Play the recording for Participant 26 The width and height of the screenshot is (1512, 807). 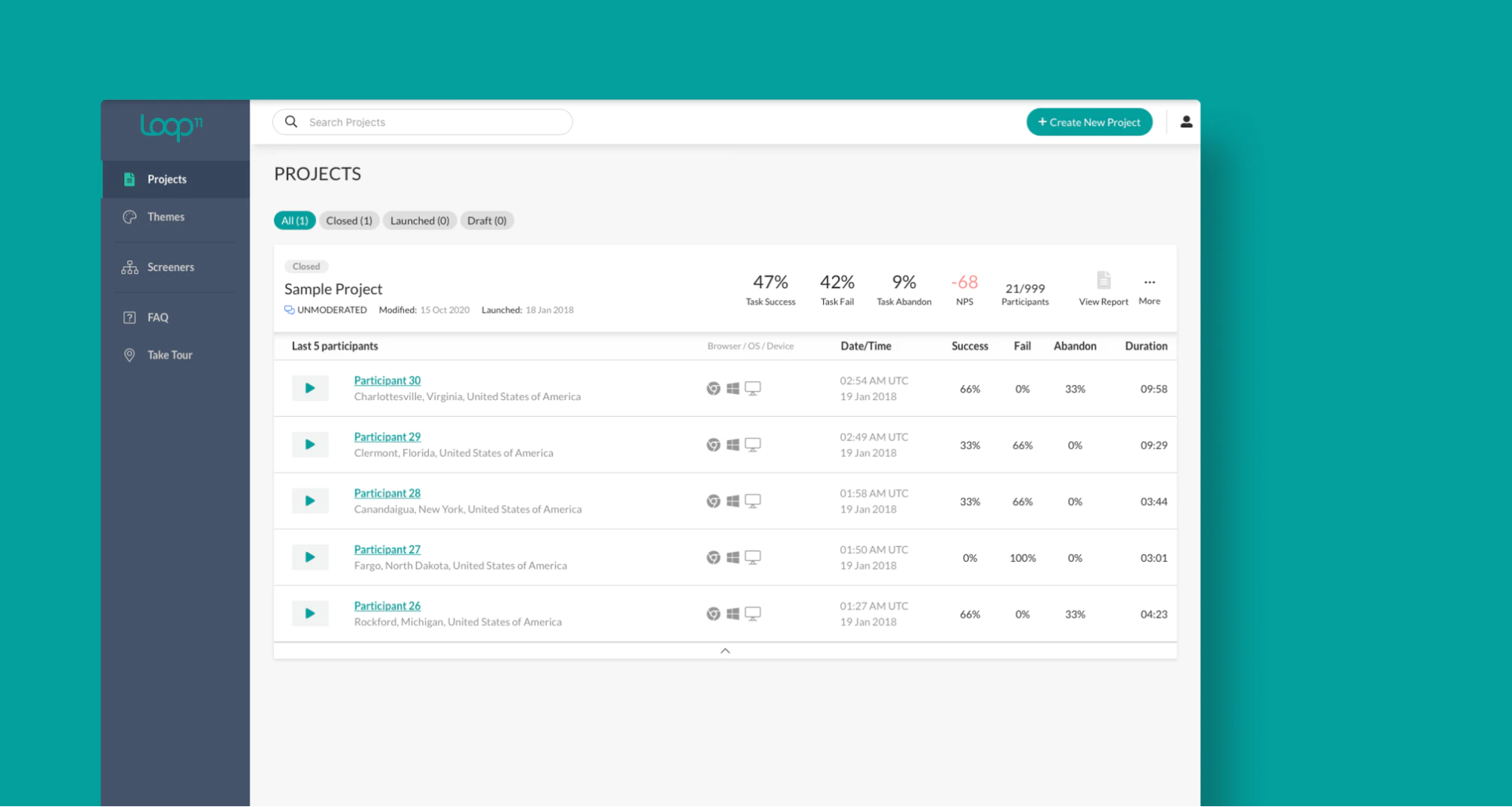point(309,613)
